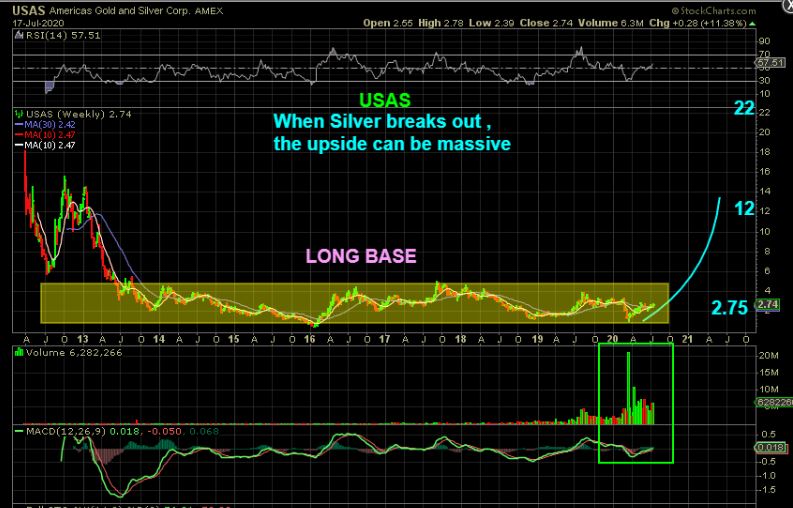Viewport: 793px width, 508px height.
Task: Click the 0.018 MACD value tag on right
Action: [770, 447]
